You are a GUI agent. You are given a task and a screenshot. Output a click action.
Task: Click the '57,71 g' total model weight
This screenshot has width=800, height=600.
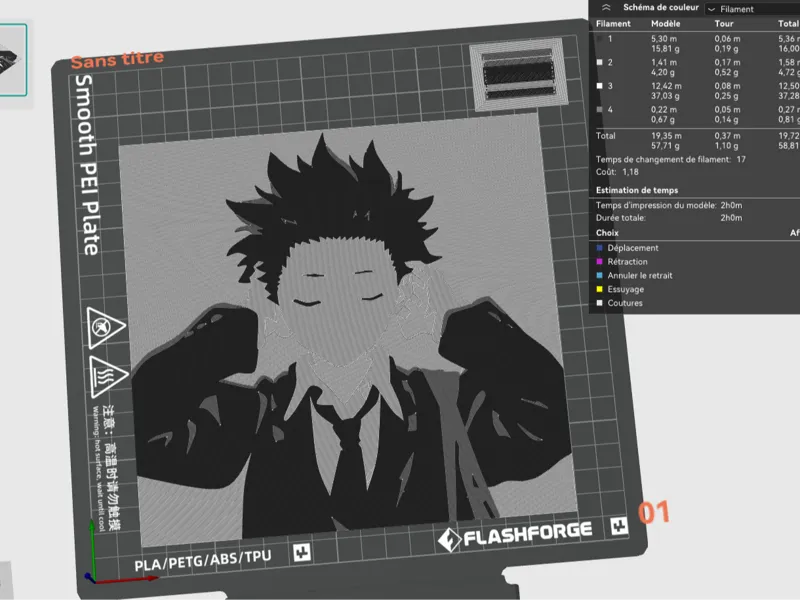pos(665,146)
